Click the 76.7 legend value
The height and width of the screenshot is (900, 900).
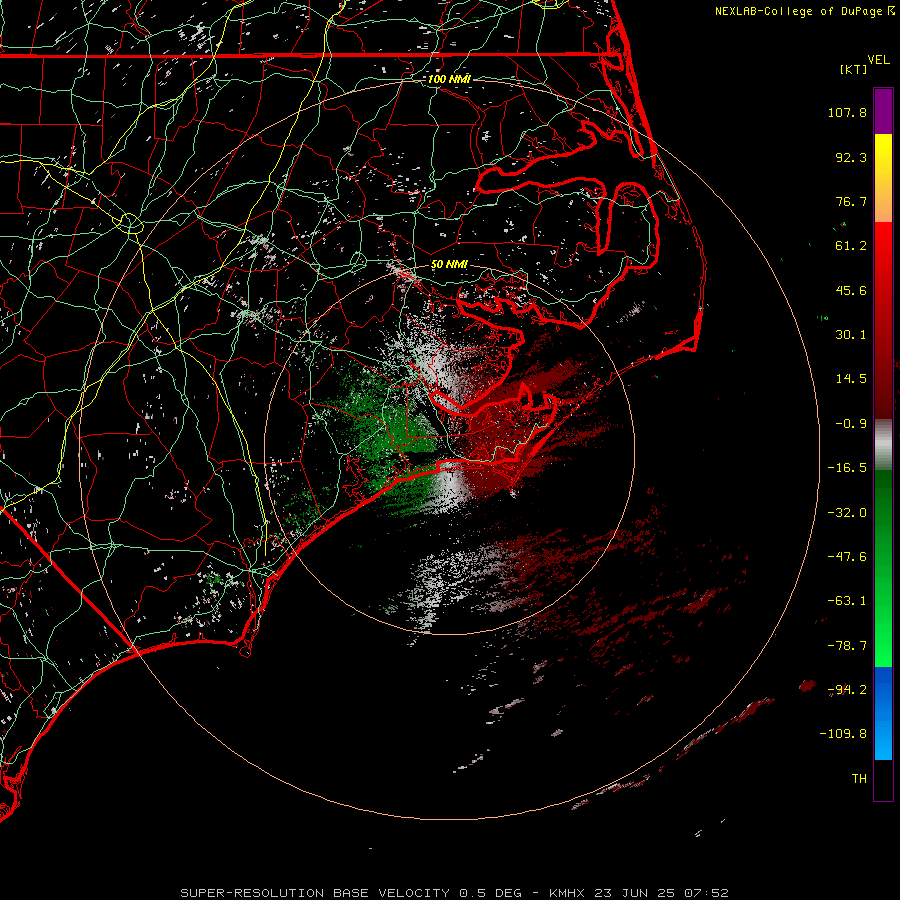pyautogui.click(x=851, y=201)
